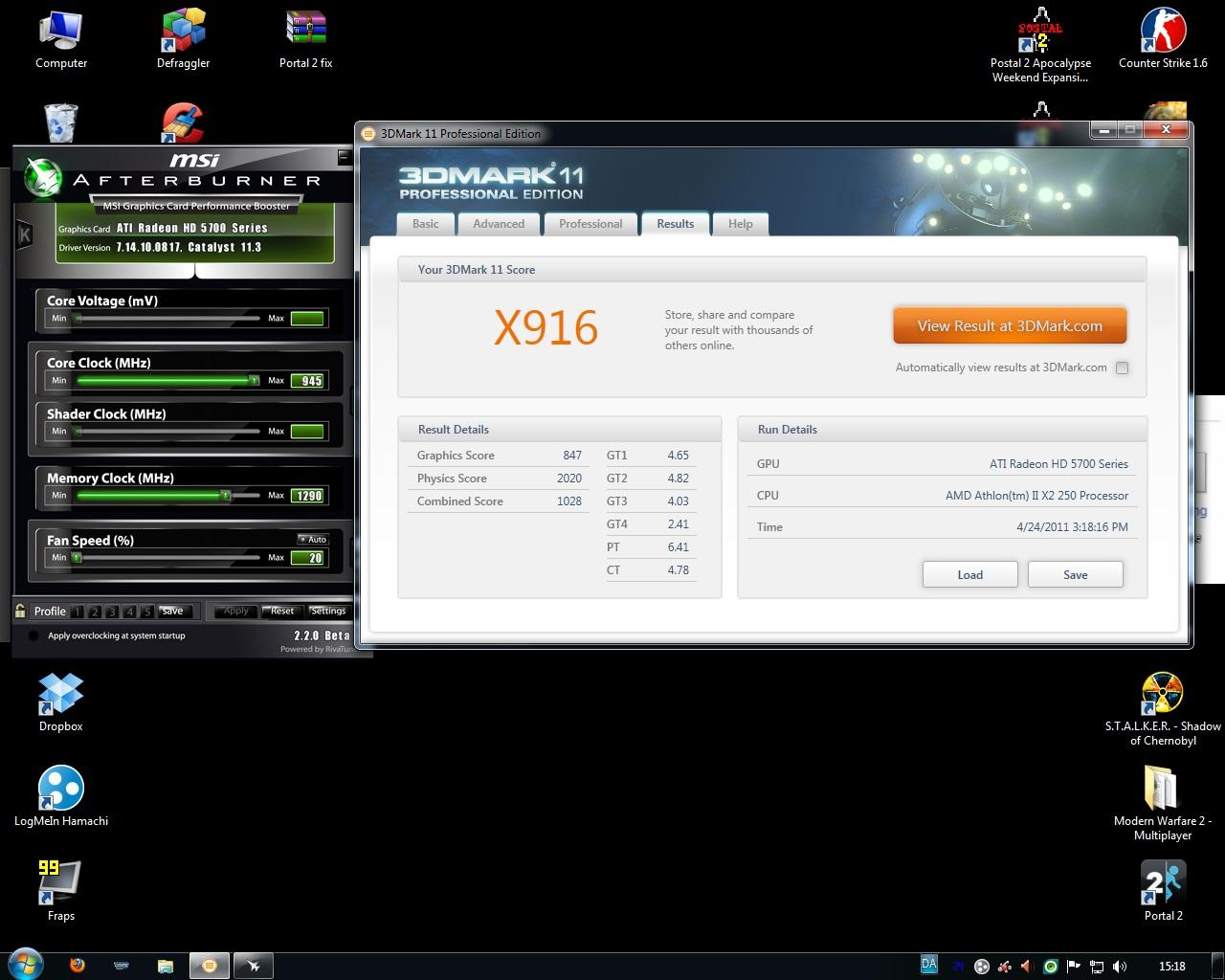Open Postal 2 Apocalypse Weekend shortcut
This screenshot has width=1225, height=980.
[1040, 45]
